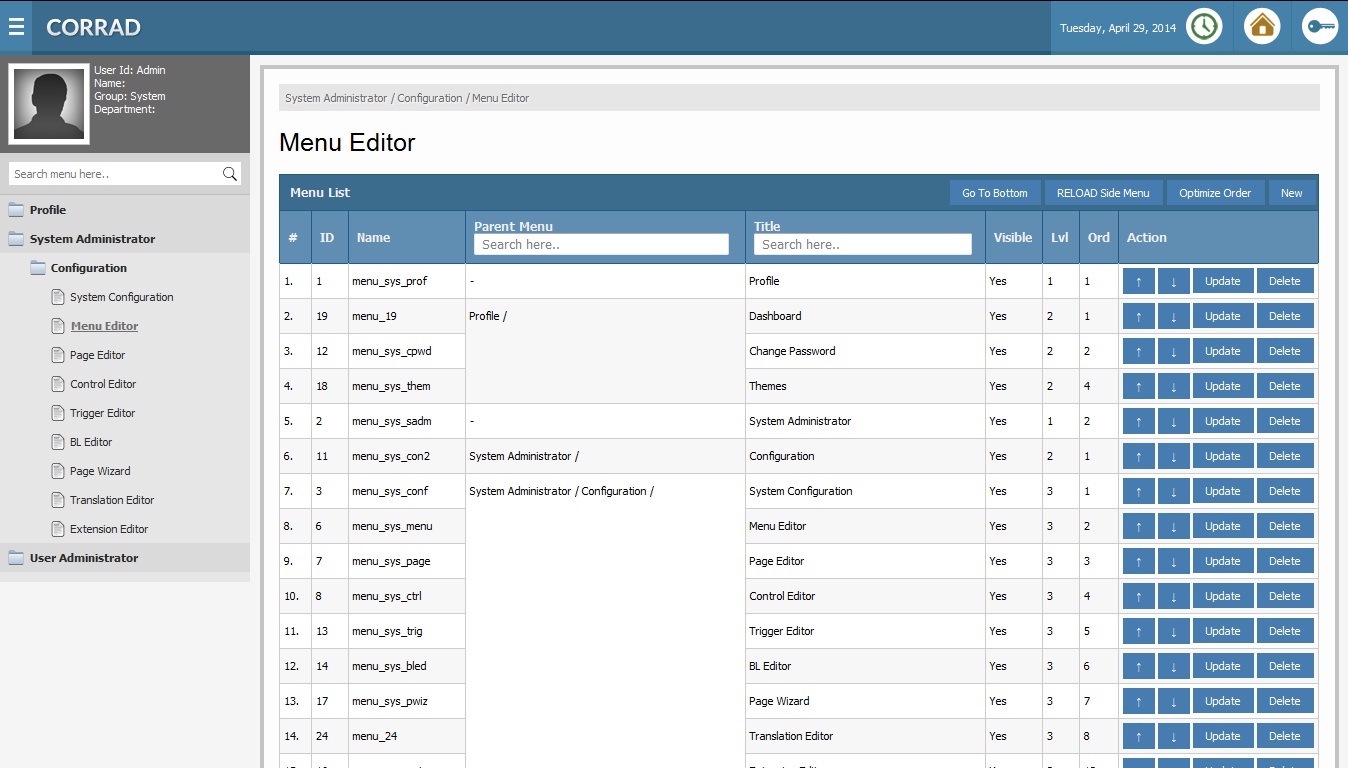Click the clock icon in header
Viewport: 1348px width, 768px height.
pyautogui.click(x=1204, y=27)
